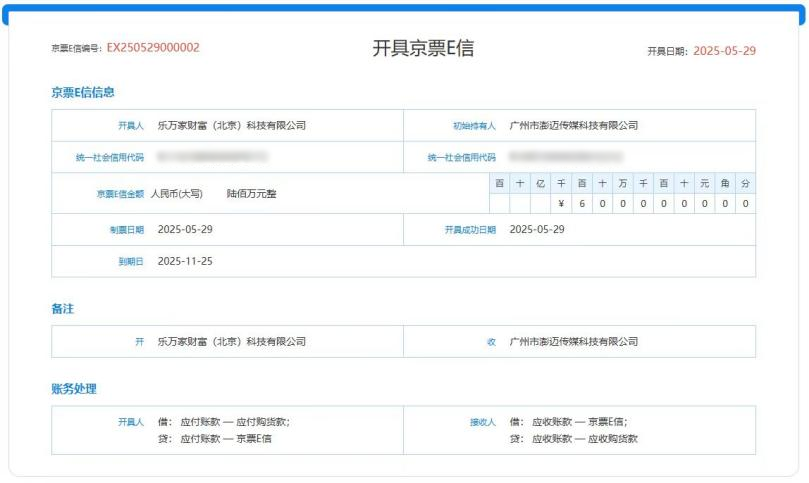The width and height of the screenshot is (809, 483).
Task: Click the blurred credit code under 初始持有人
Action: click(565, 156)
